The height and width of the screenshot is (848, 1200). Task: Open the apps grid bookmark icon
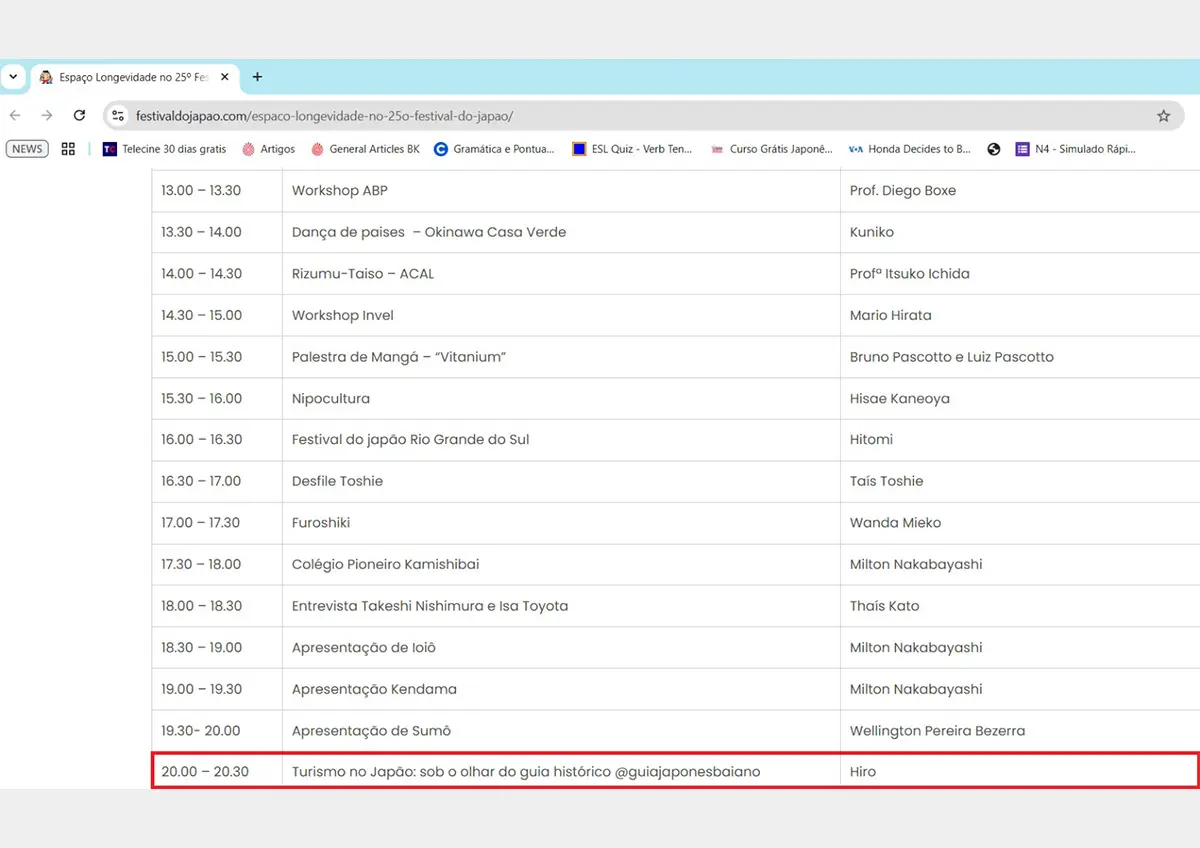pos(68,149)
